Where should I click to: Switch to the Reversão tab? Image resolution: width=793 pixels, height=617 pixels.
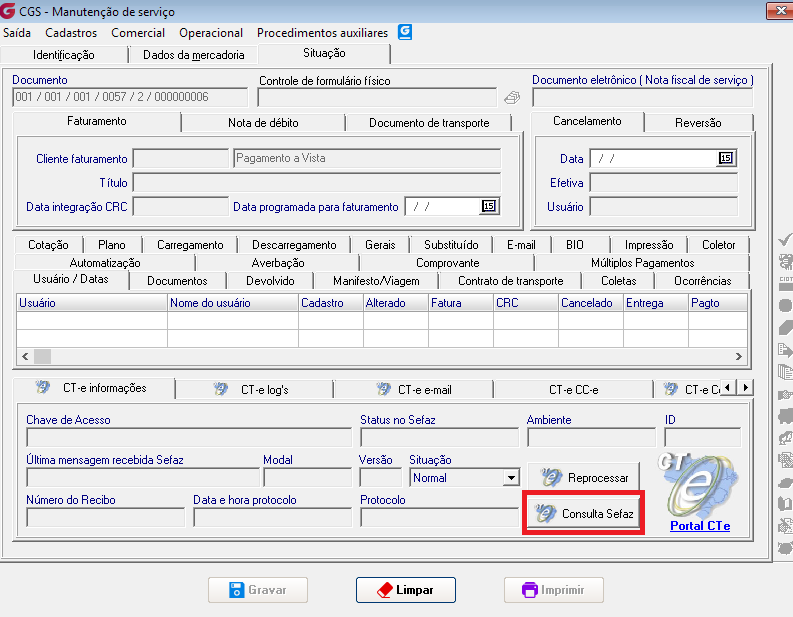[698, 123]
